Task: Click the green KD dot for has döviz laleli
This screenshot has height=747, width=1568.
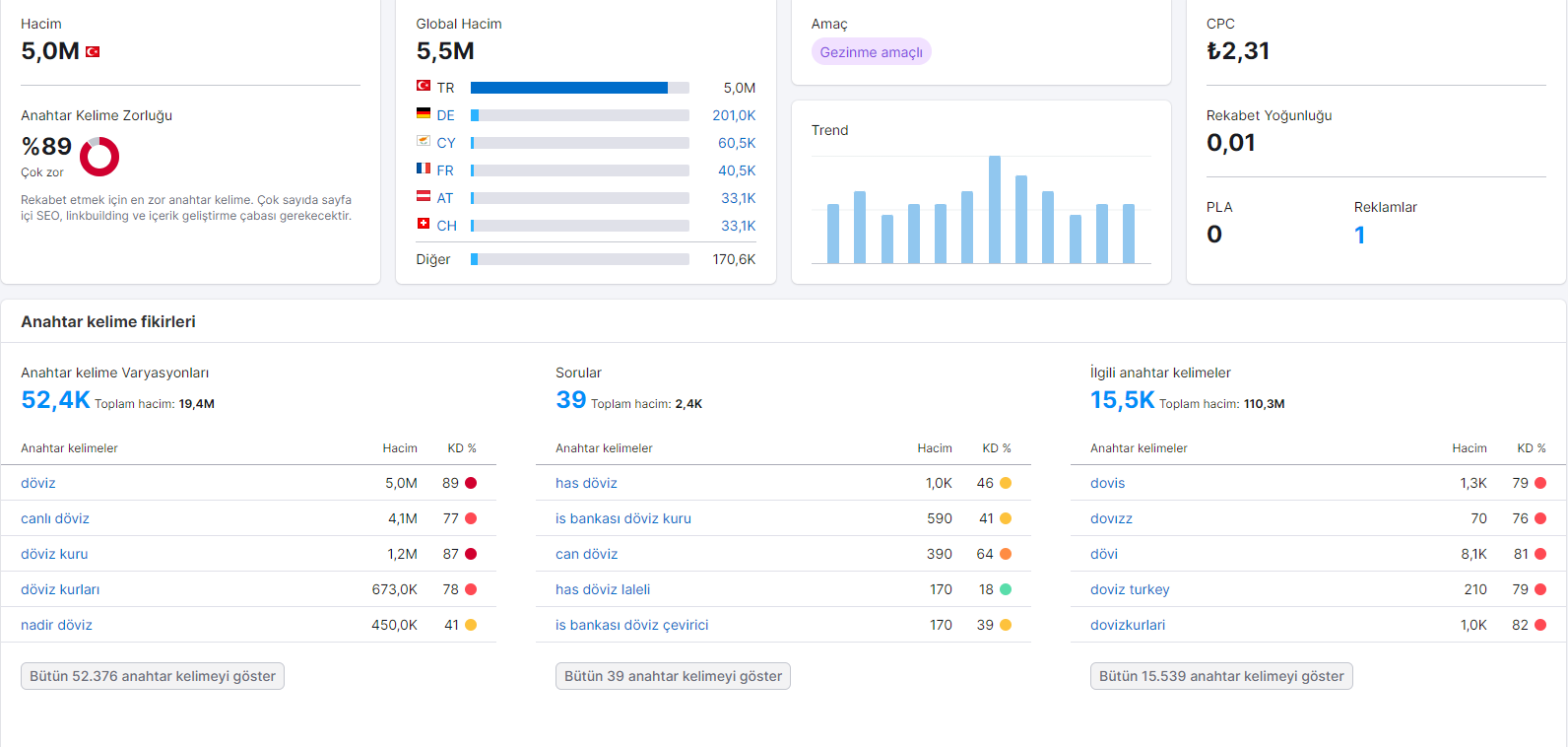Action: [1006, 589]
